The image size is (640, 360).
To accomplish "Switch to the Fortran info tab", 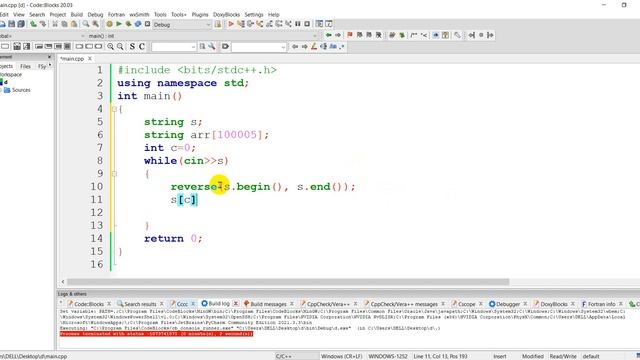I will (601, 304).
